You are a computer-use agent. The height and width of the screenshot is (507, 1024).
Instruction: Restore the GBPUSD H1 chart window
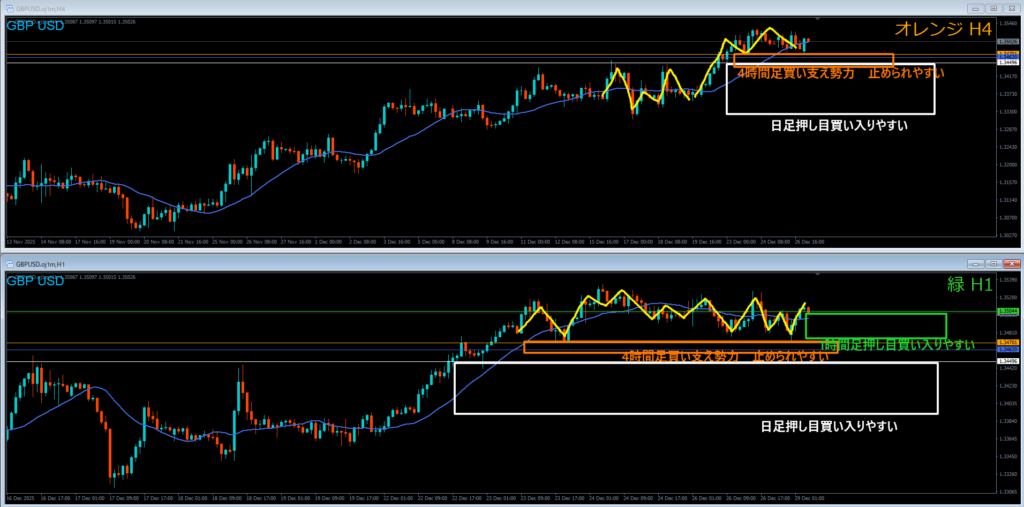[x=996, y=264]
